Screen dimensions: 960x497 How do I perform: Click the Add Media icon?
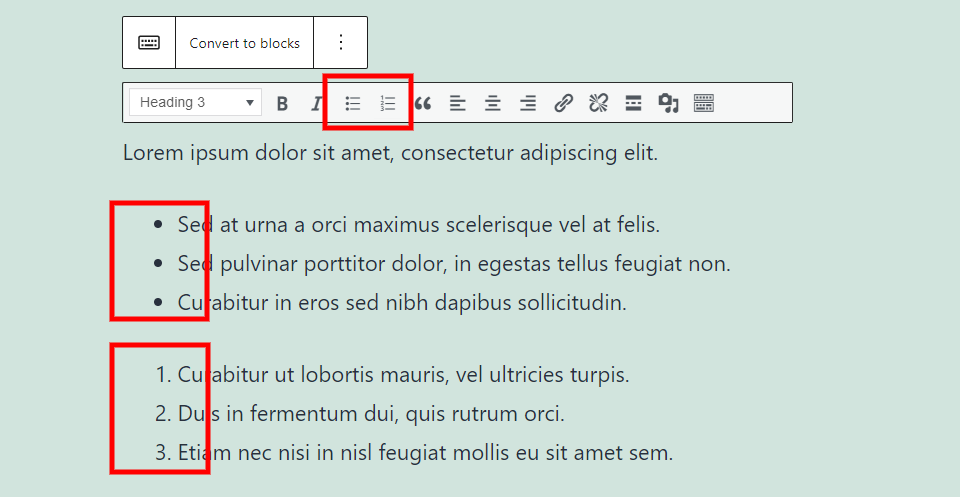point(668,103)
